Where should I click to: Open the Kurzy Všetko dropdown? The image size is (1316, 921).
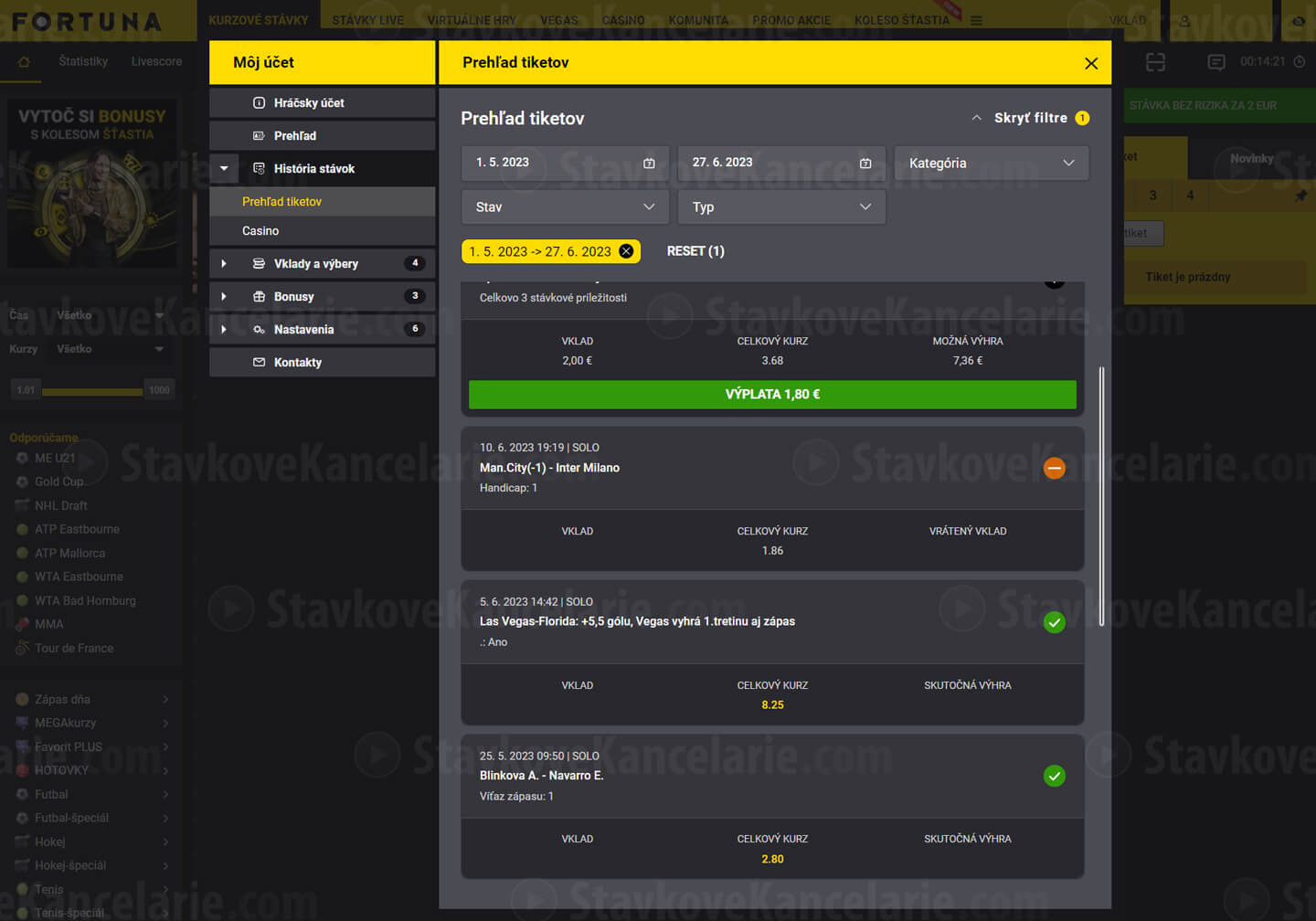(110, 349)
